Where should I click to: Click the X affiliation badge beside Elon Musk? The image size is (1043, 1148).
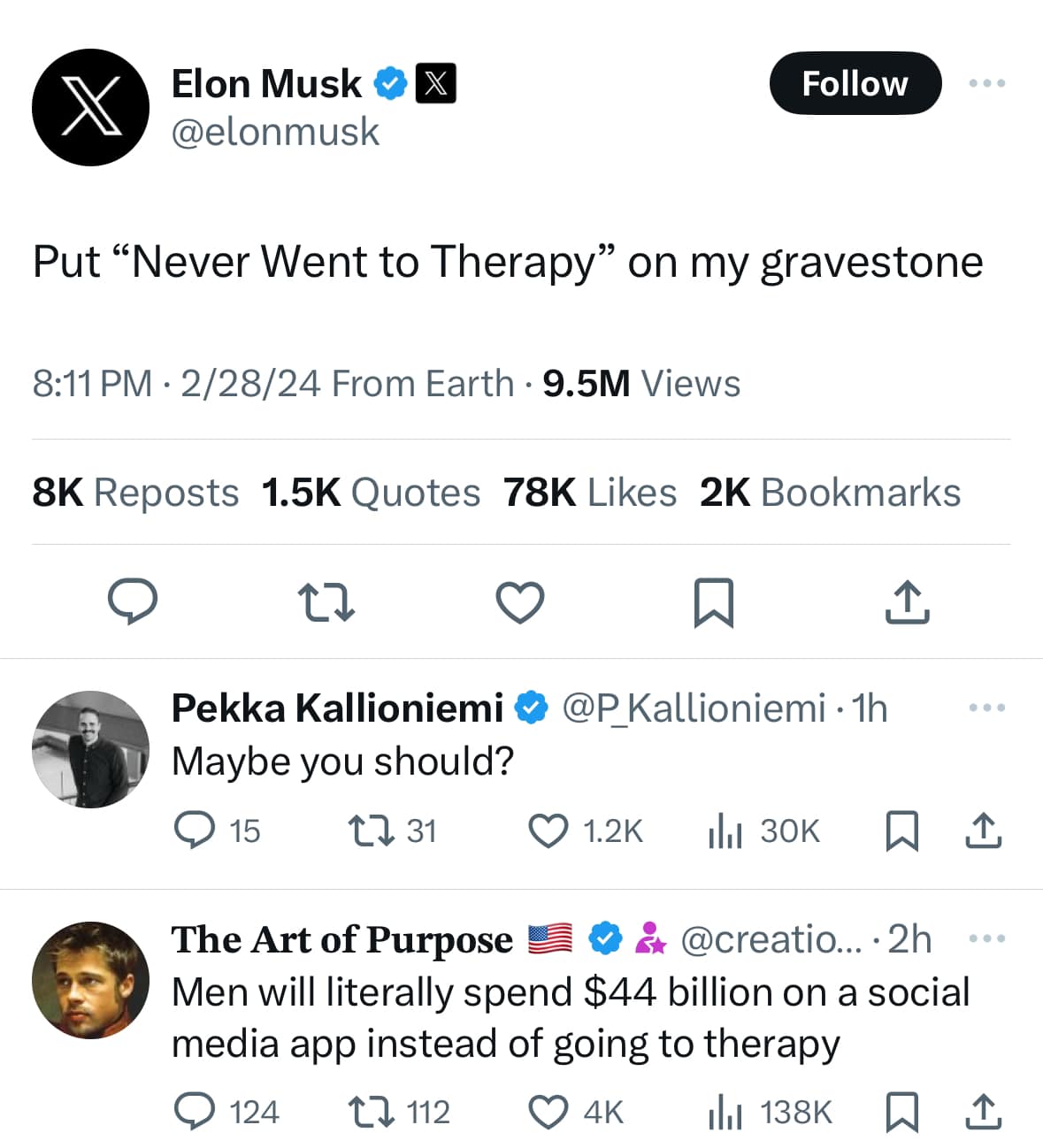tap(436, 83)
